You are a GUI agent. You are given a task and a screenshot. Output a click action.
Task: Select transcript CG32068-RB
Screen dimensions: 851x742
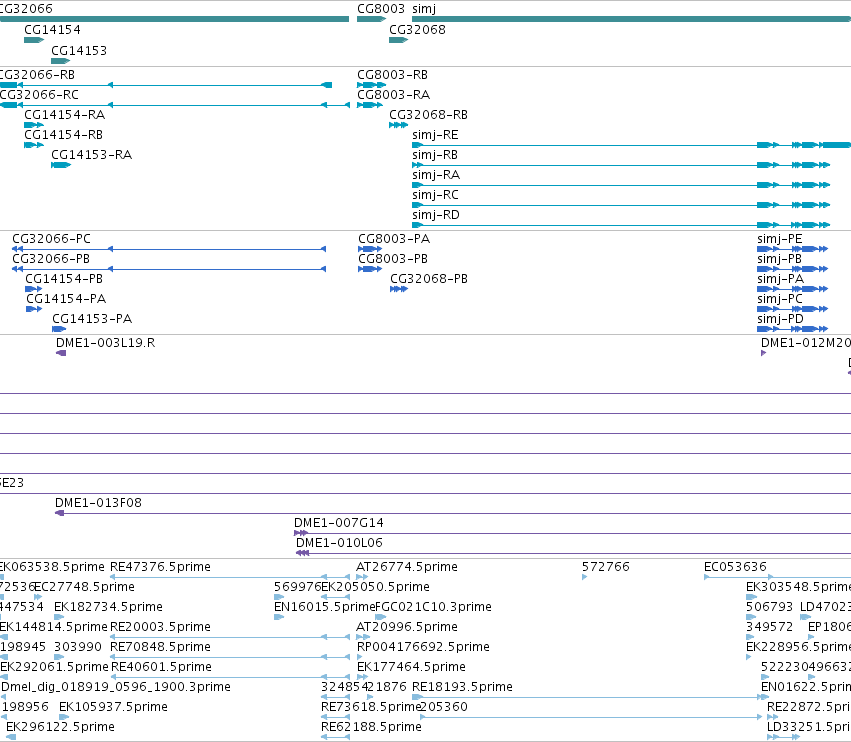pyautogui.click(x=428, y=115)
